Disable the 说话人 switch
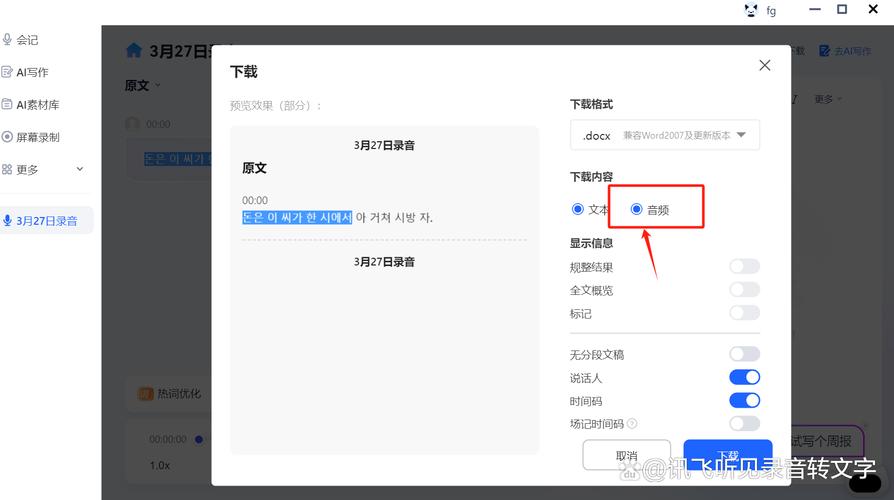 pyautogui.click(x=744, y=377)
